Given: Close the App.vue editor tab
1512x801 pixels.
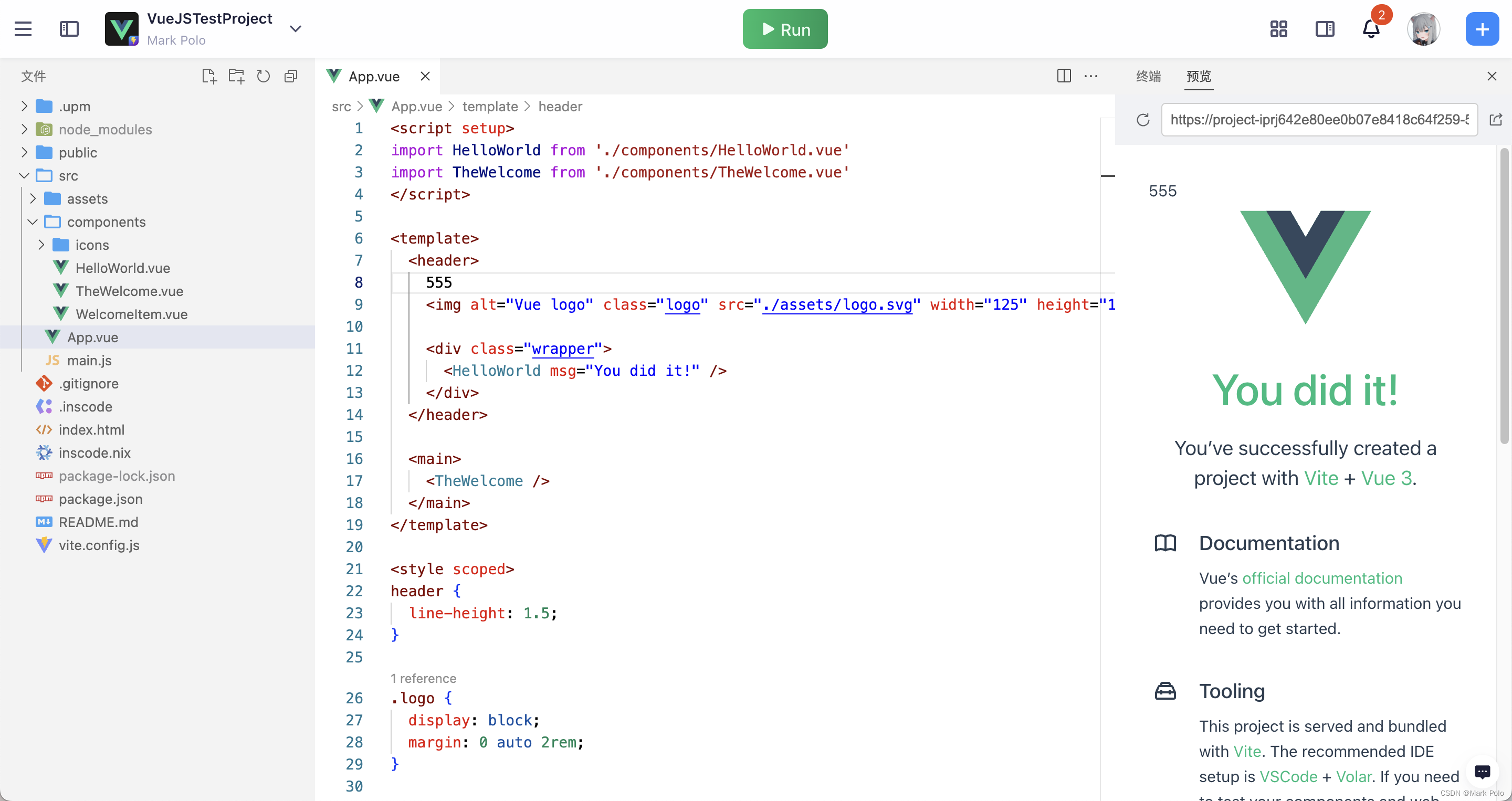Looking at the screenshot, I should (x=426, y=76).
